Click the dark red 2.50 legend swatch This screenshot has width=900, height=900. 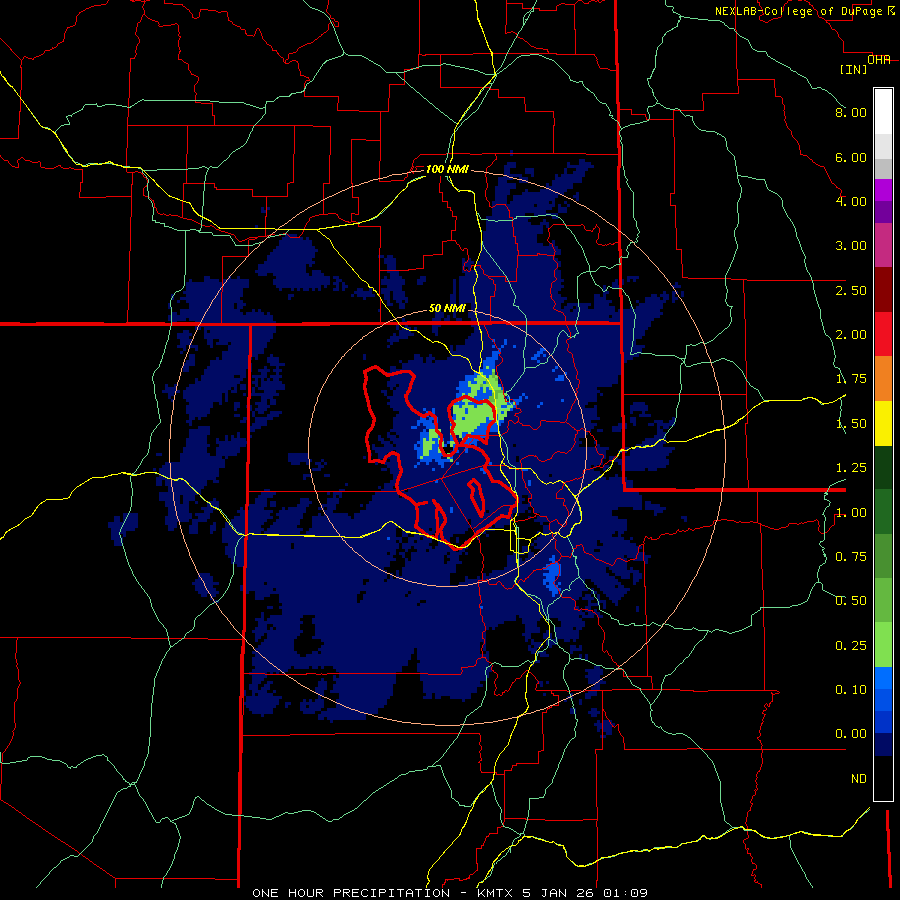point(883,290)
